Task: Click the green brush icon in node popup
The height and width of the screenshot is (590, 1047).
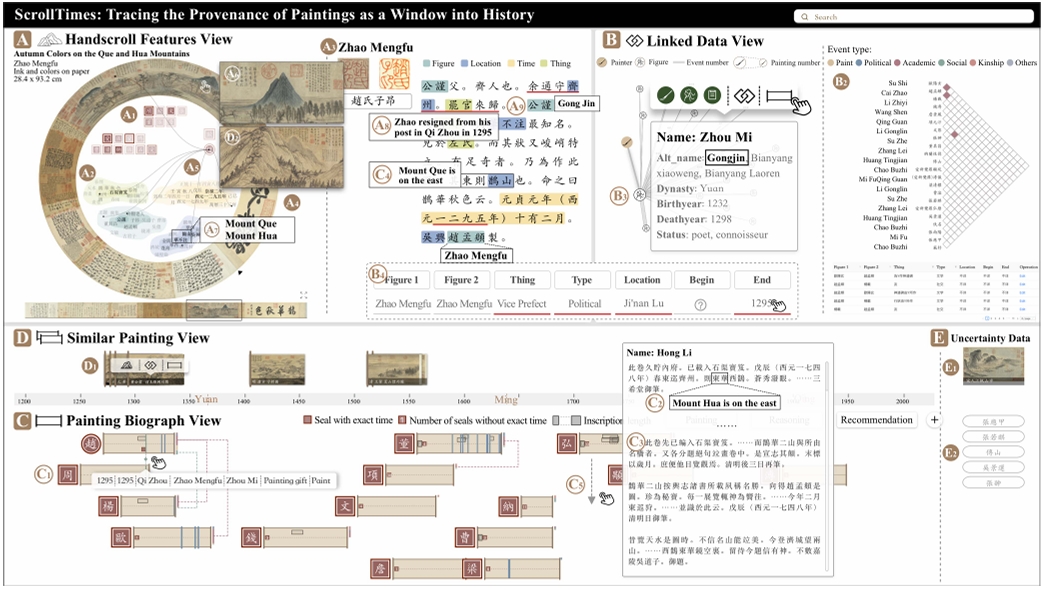Action: [x=664, y=96]
